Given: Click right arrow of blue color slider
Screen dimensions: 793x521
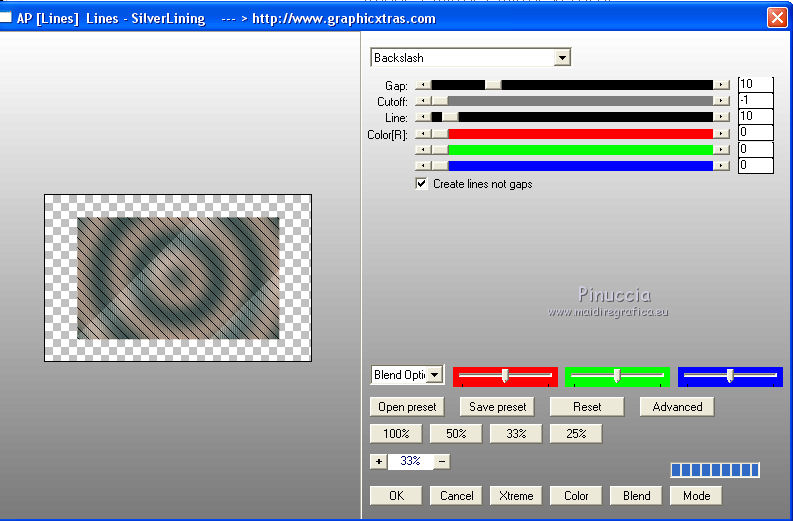Looking at the screenshot, I should pos(721,165).
